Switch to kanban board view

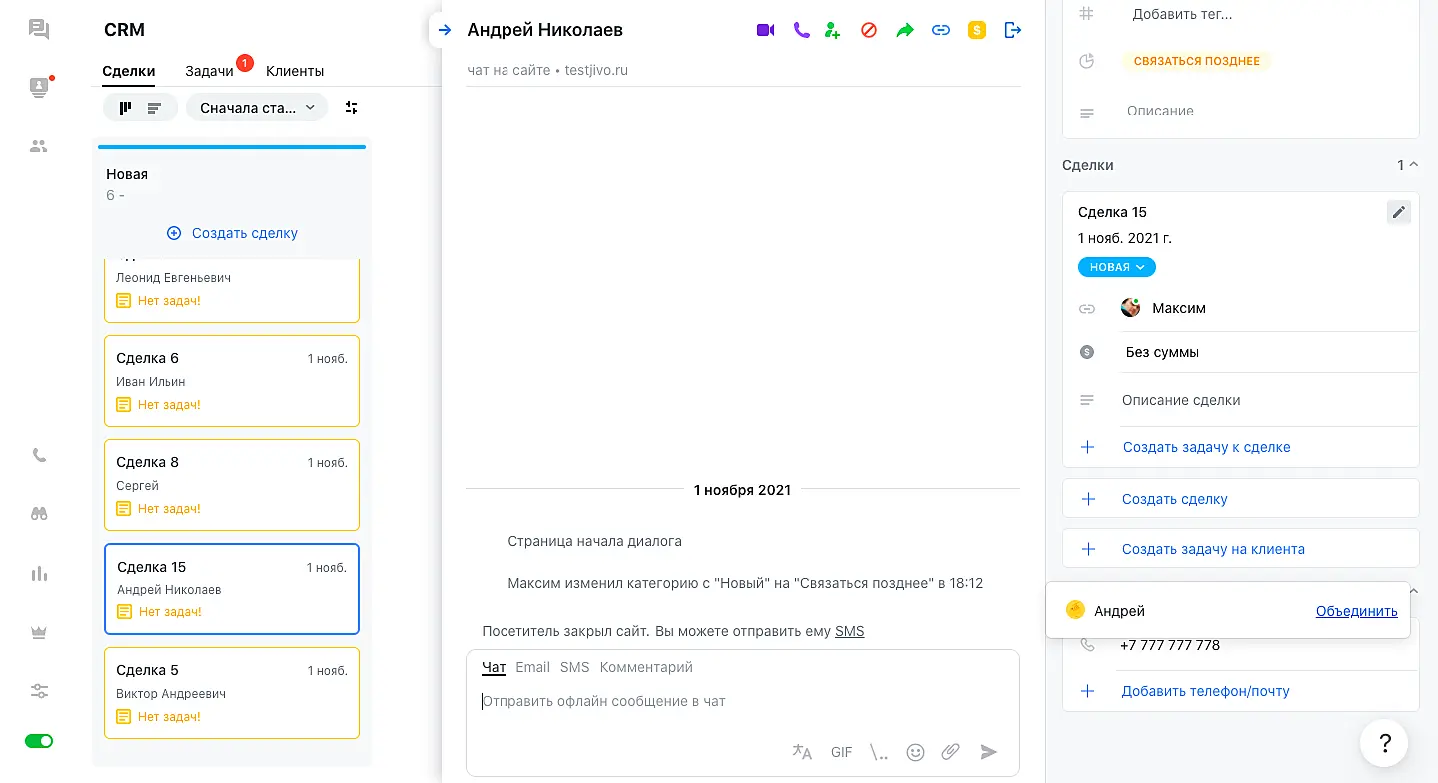(x=125, y=108)
